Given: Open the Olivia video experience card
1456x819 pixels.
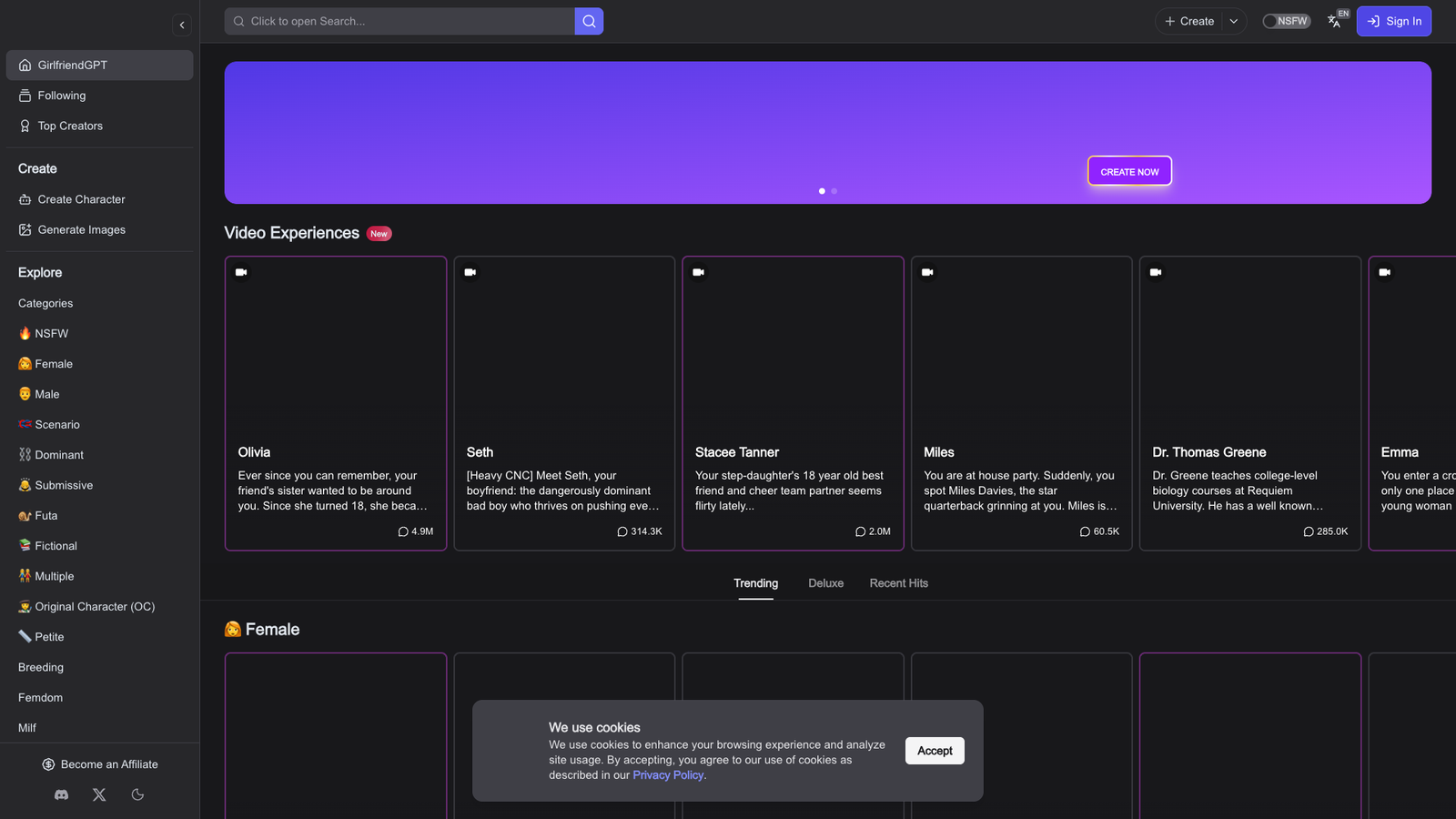Looking at the screenshot, I should pyautogui.click(x=336, y=403).
